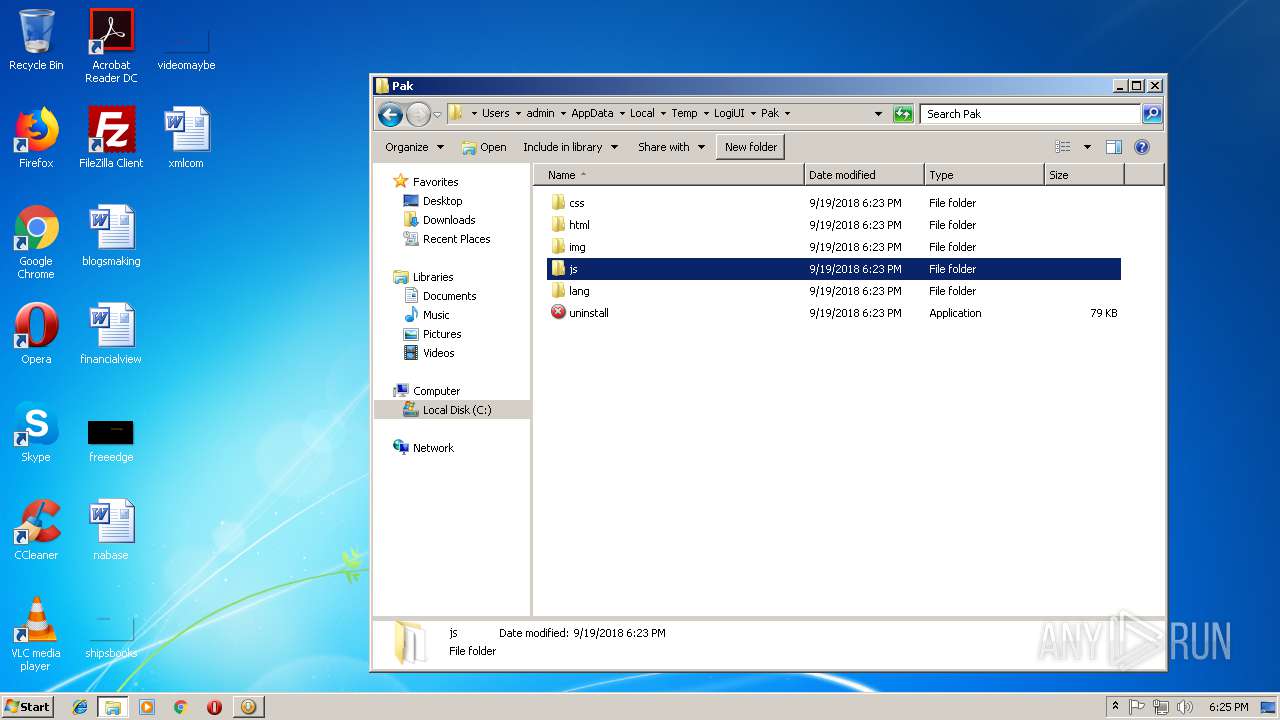Click Temp in the address path
Screen dimensions: 1280x720
coord(684,113)
